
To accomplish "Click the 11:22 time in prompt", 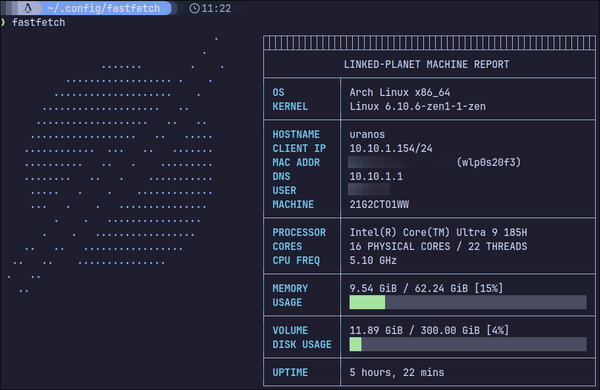I will pyautogui.click(x=216, y=8).
